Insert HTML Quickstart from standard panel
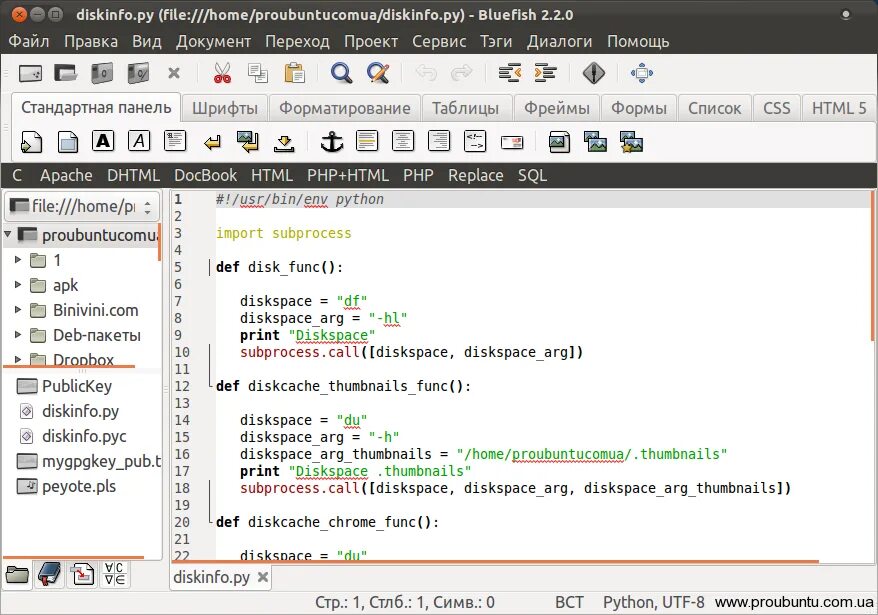878x615 pixels. [x=31, y=142]
